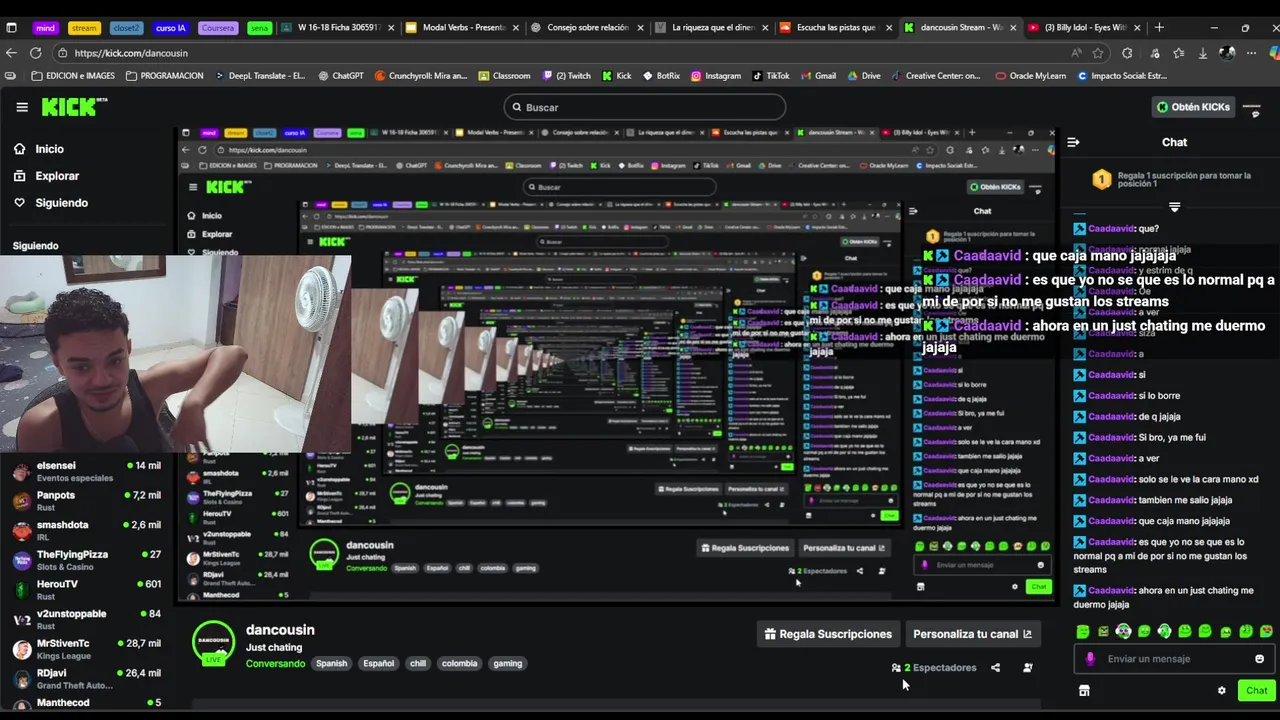Click the dancousin LIVE avatar
Screen dimensions: 1280x720
pos(213,644)
